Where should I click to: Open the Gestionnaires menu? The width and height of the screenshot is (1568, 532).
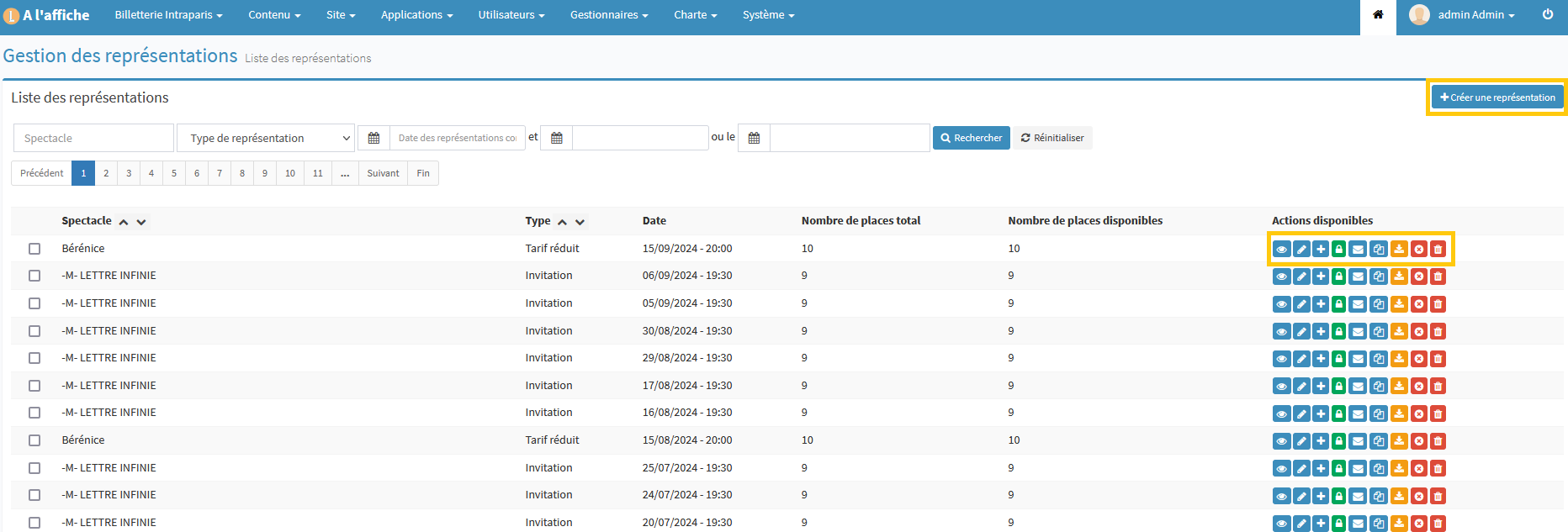[x=608, y=15]
